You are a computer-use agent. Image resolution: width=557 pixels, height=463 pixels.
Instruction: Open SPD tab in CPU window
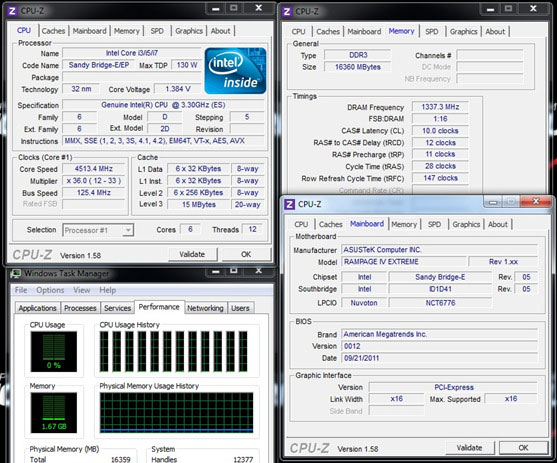(157, 31)
